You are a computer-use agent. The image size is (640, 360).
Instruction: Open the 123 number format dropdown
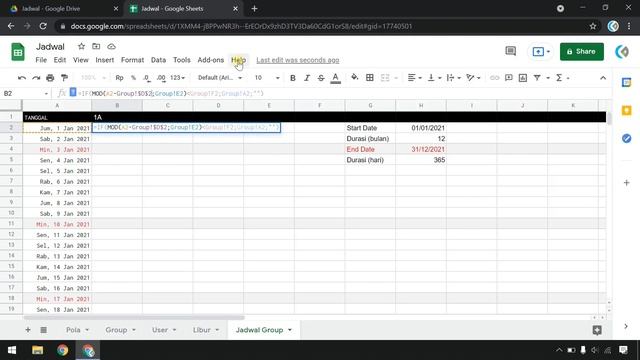[x=178, y=78]
